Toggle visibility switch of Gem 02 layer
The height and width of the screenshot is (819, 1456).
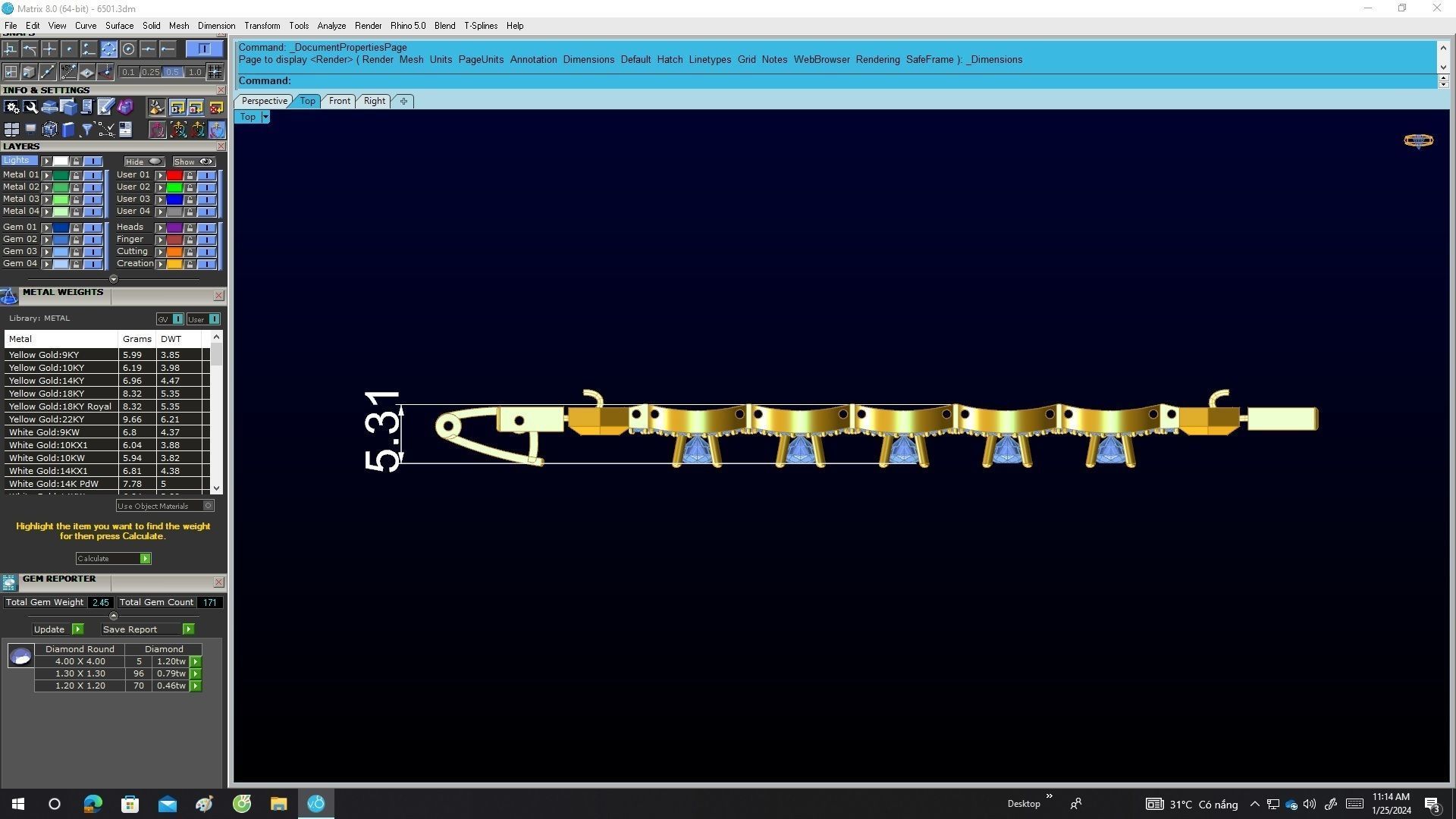pyautogui.click(x=93, y=240)
